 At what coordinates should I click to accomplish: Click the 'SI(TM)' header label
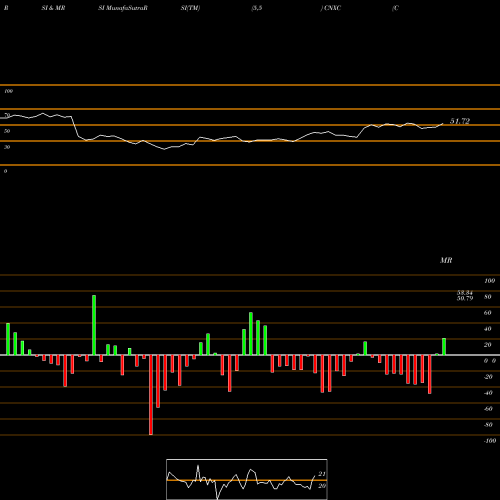point(190,8)
